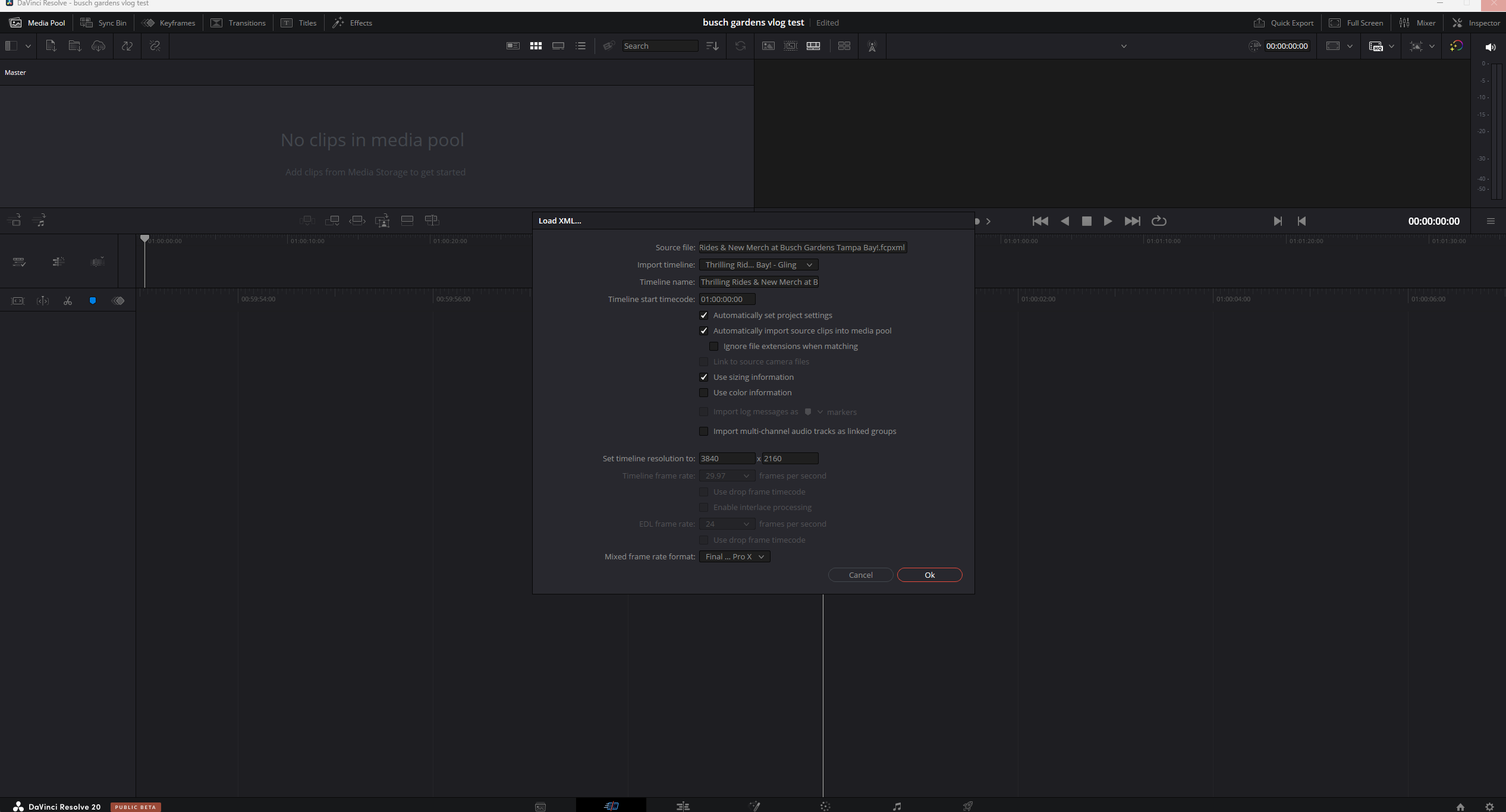1506x812 pixels.
Task: Click the Quick Export button
Action: click(1284, 23)
